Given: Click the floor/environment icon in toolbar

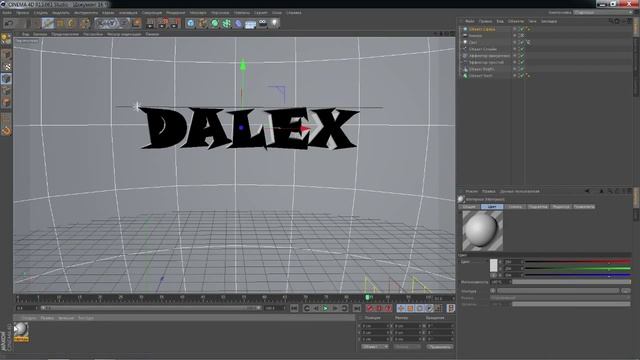Looking at the screenshot, I should coord(251,24).
